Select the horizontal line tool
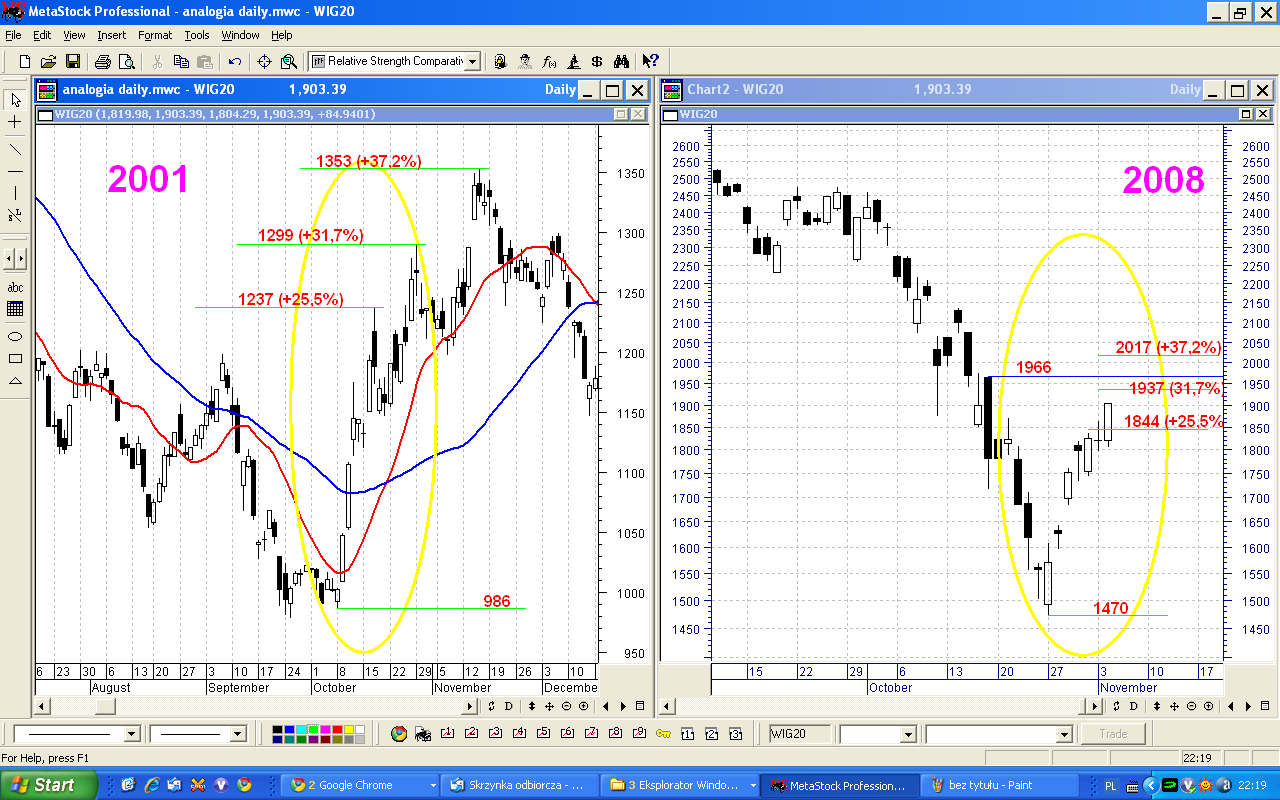The width and height of the screenshot is (1280, 800). (x=15, y=171)
